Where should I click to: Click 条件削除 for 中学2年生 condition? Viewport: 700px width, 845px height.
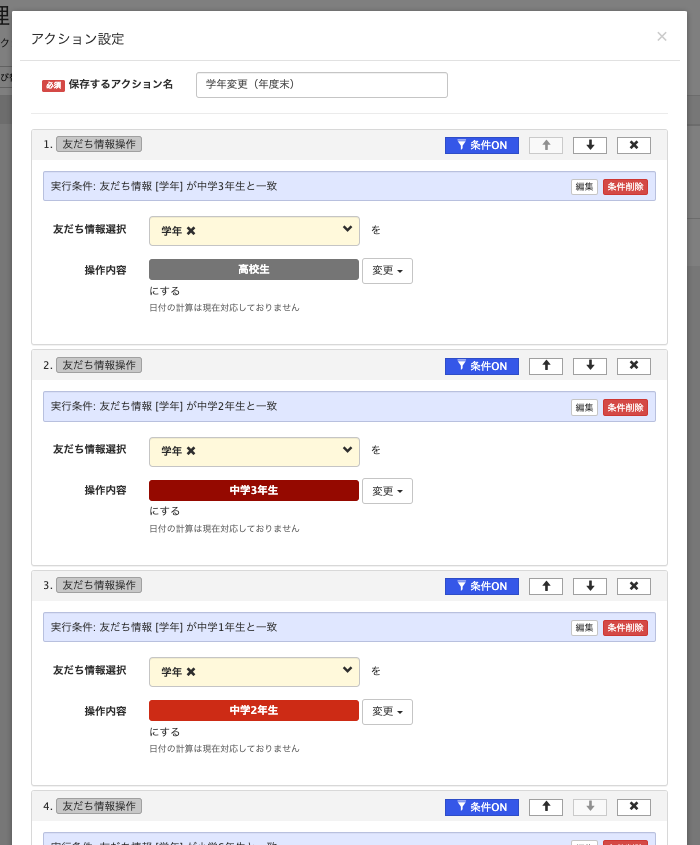click(625, 407)
